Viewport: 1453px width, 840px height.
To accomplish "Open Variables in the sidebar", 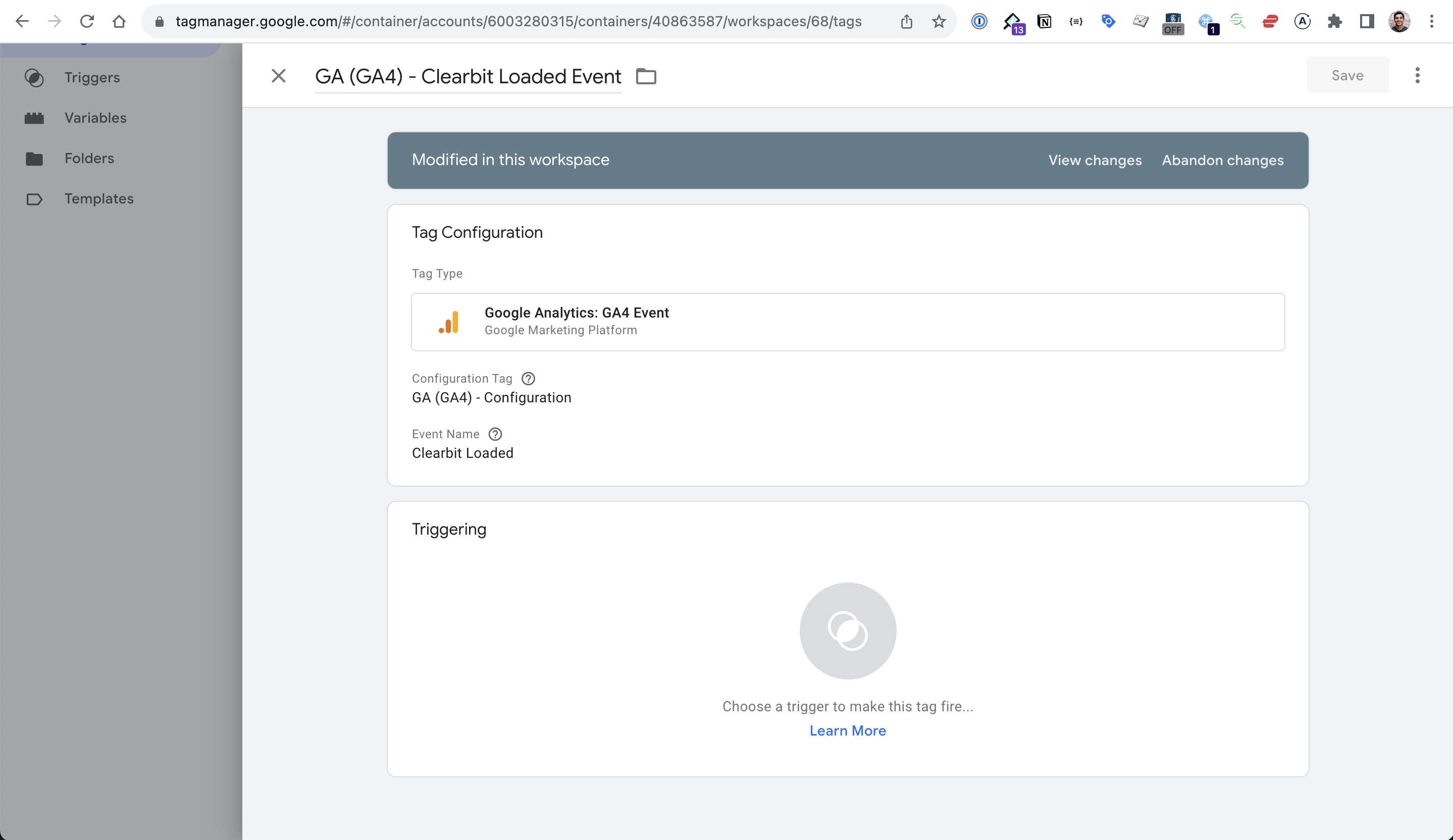I will pyautogui.click(x=95, y=118).
